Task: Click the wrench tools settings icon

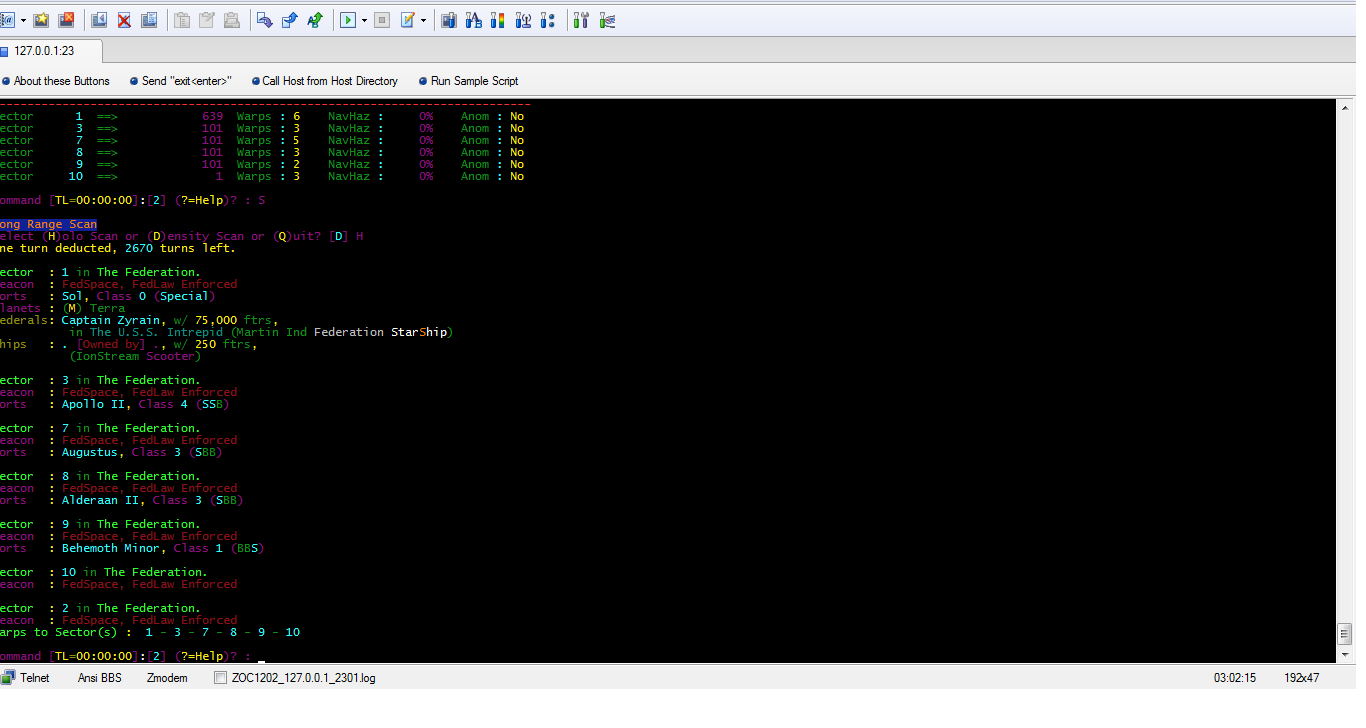Action: pyautogui.click(x=581, y=20)
